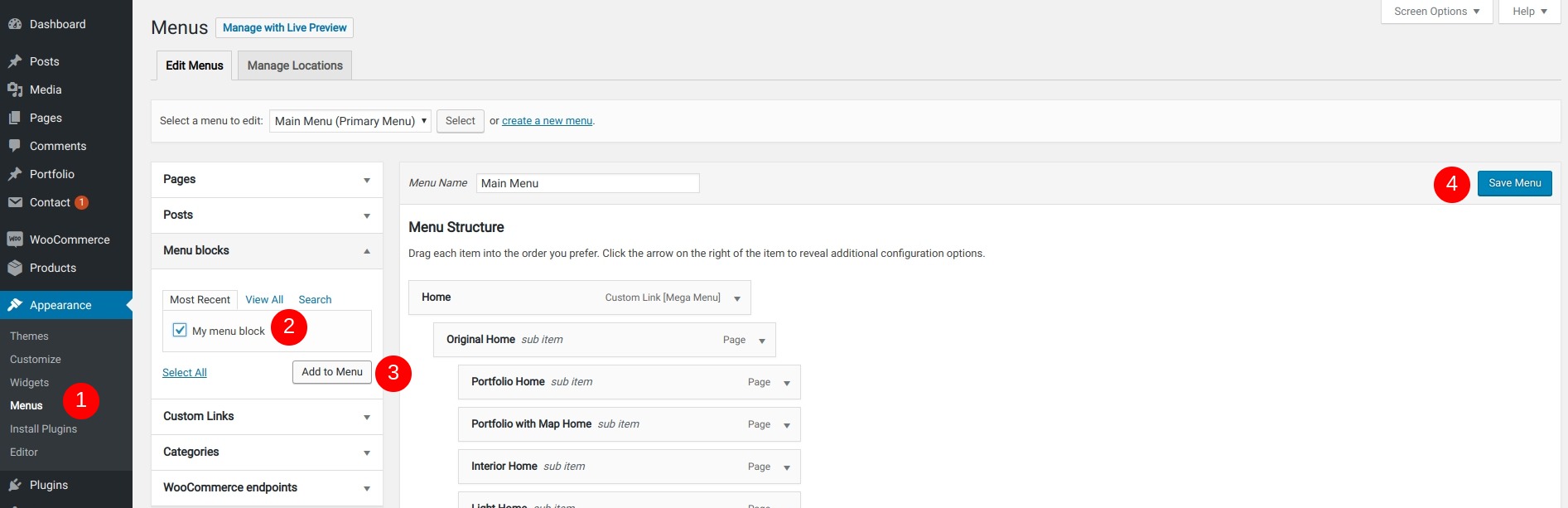Click the Portfolio Home sub item bar
This screenshot has height=508, width=1568.
click(630, 382)
